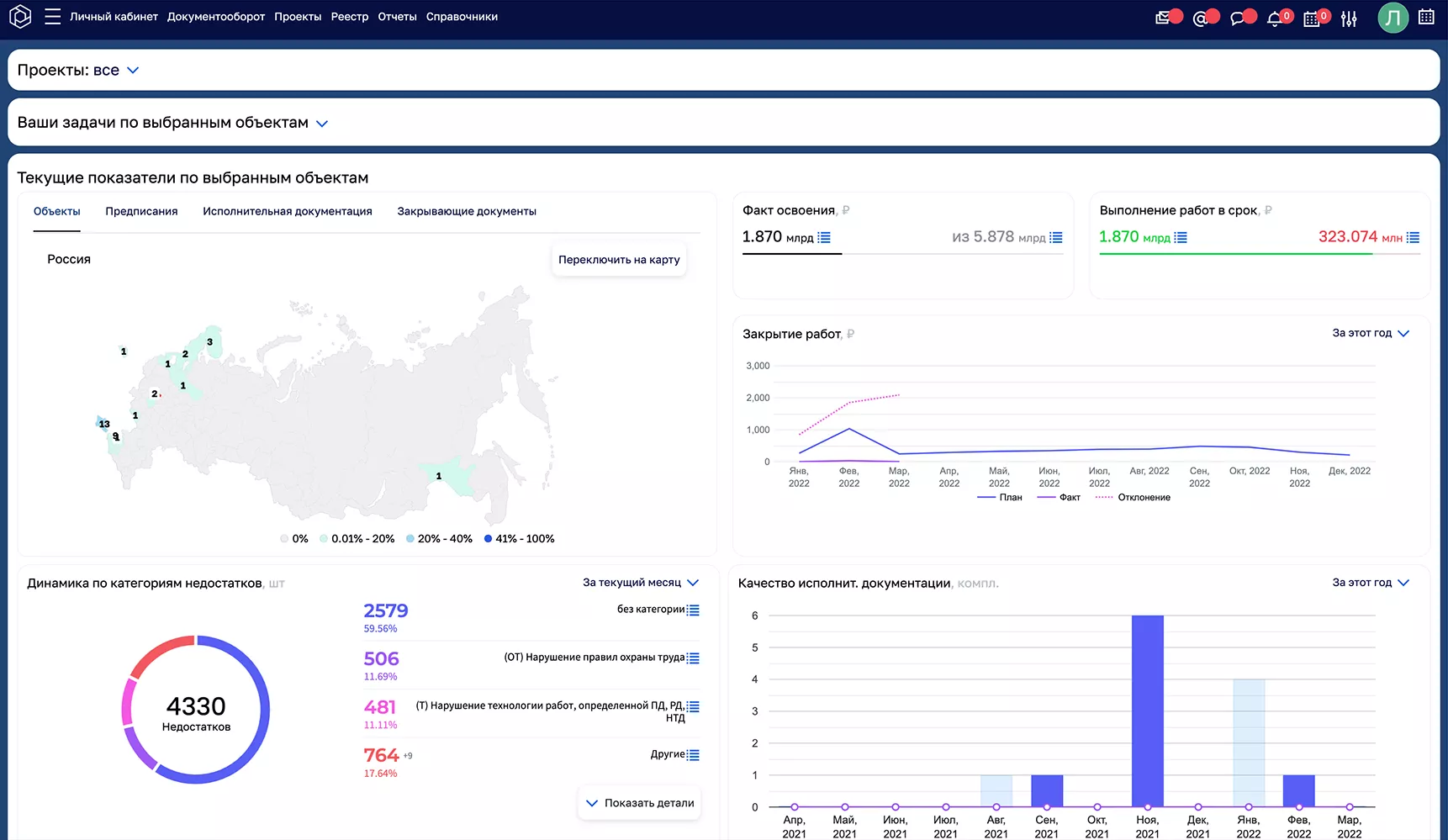
Task: Open the hamburger menu icon
Action: click(52, 17)
